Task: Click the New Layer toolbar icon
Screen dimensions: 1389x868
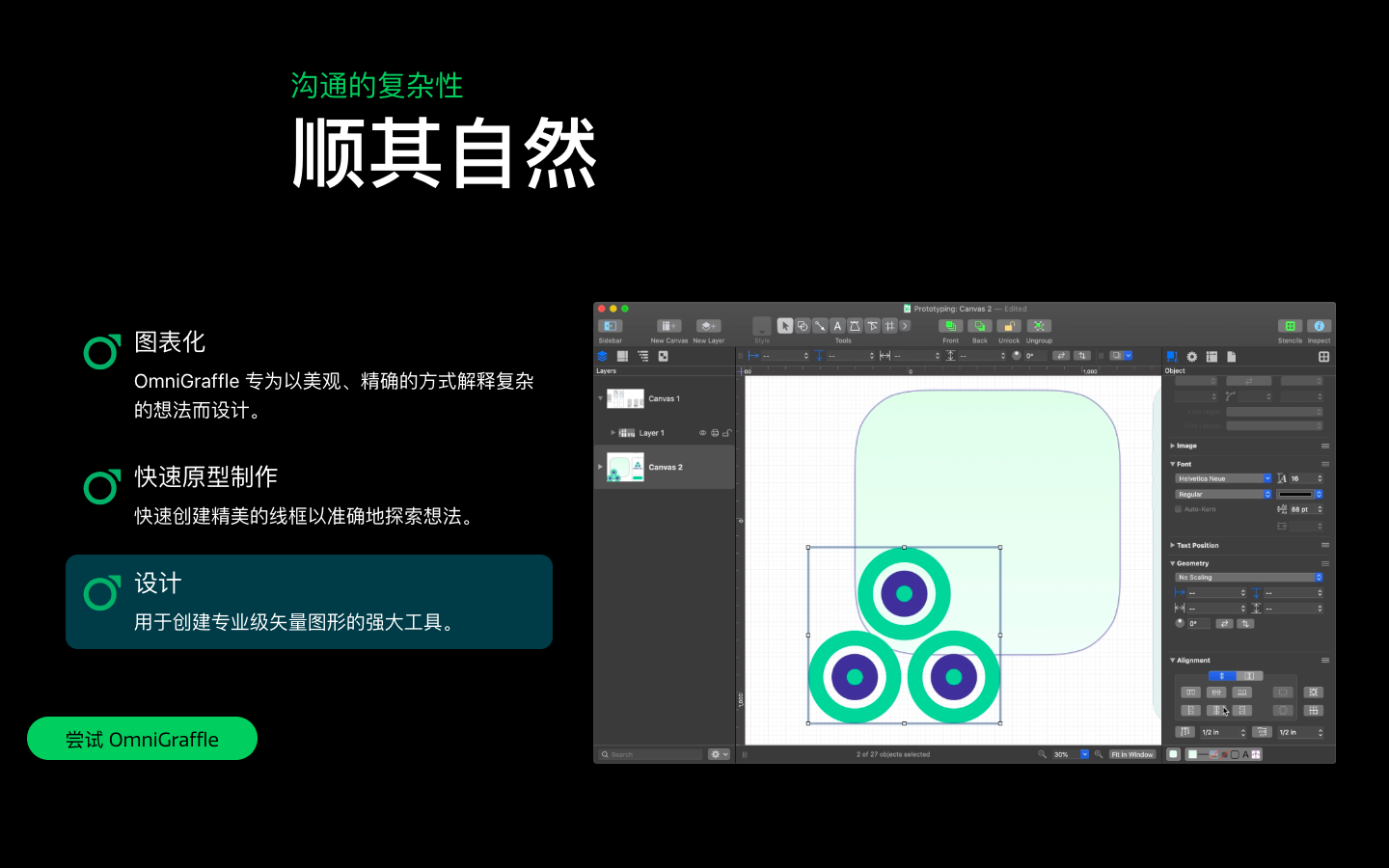Action: pos(708,326)
